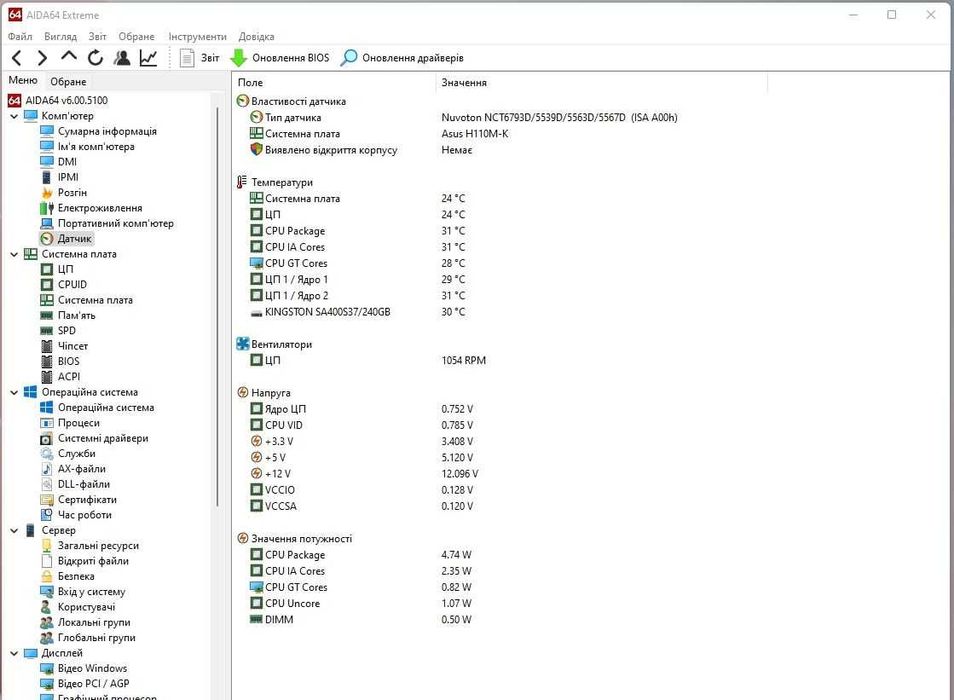The image size is (954, 700).
Task: Refresh the sensor readings
Action: (95, 58)
